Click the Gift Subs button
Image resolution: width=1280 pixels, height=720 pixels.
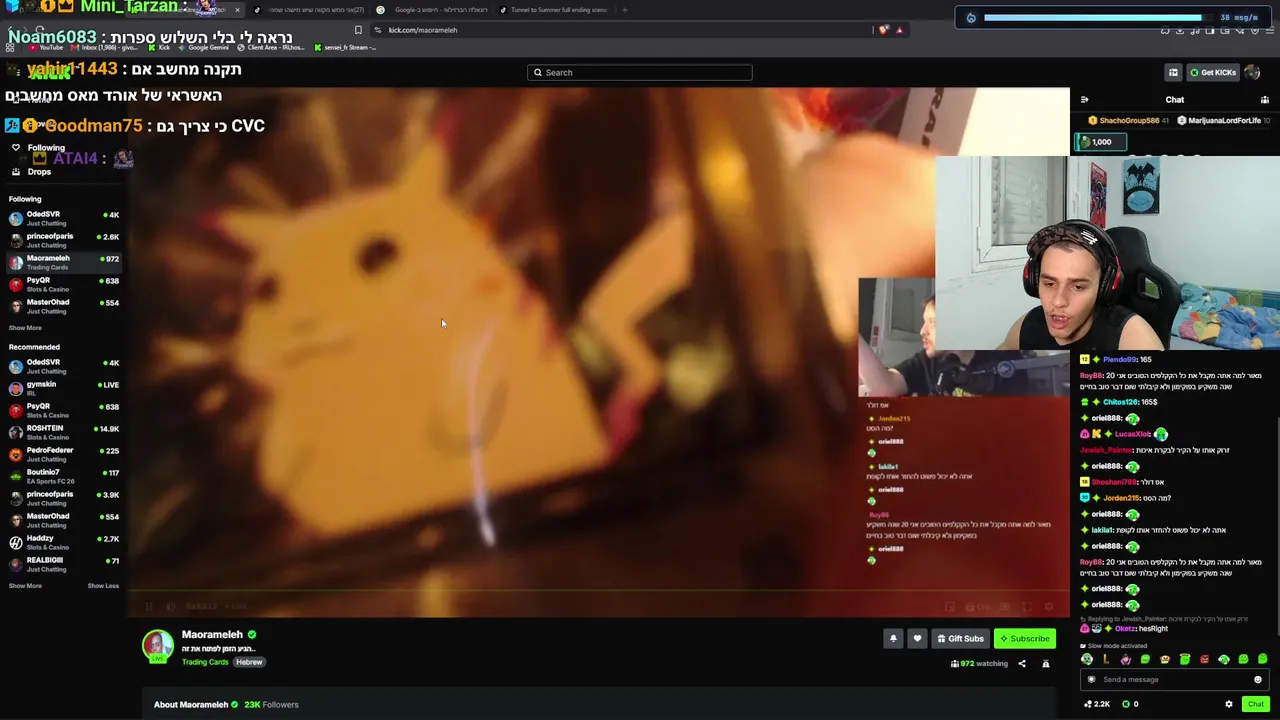[960, 638]
